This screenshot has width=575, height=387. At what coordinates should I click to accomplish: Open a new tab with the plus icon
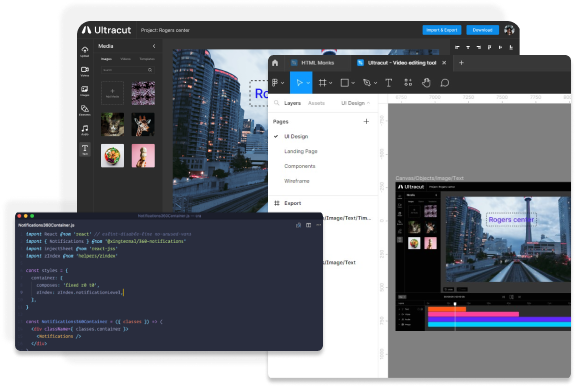(461, 63)
